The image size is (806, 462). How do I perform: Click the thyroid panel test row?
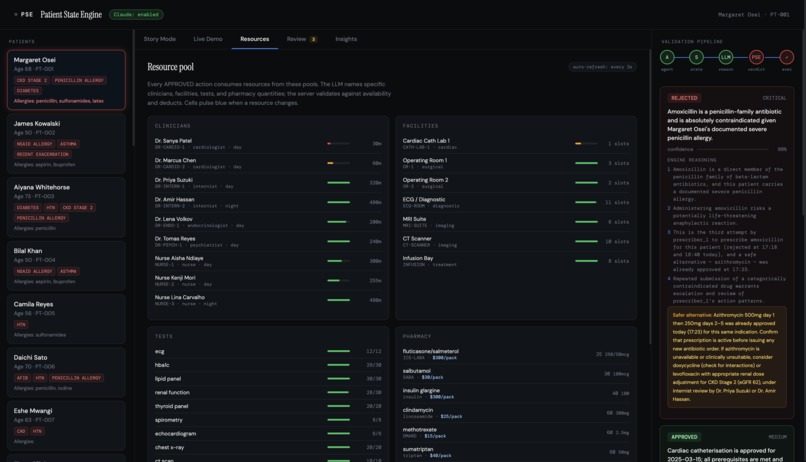(x=268, y=406)
